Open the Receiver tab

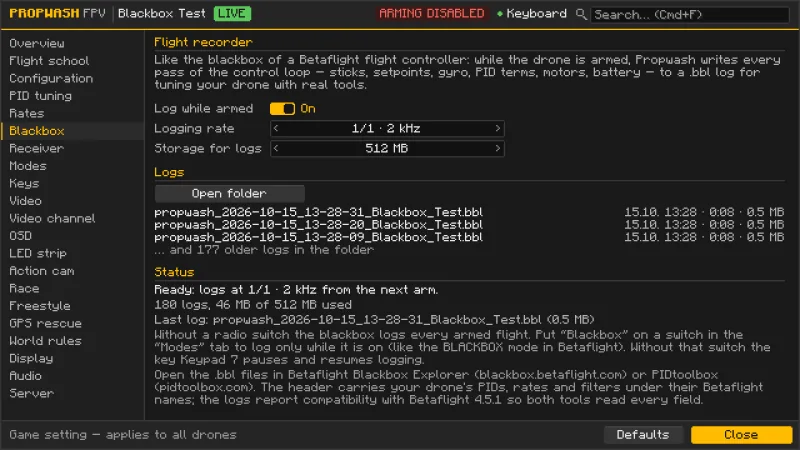pyautogui.click(x=72, y=148)
